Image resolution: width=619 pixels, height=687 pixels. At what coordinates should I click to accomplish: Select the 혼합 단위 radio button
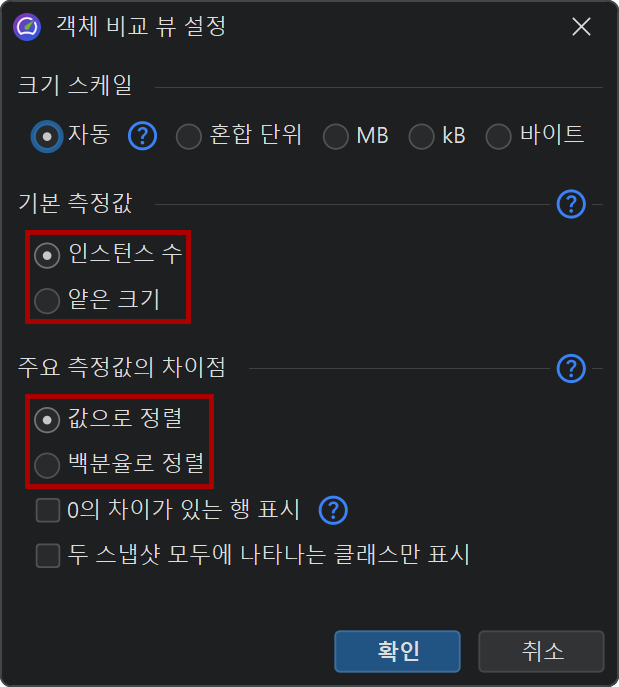[x=189, y=136]
